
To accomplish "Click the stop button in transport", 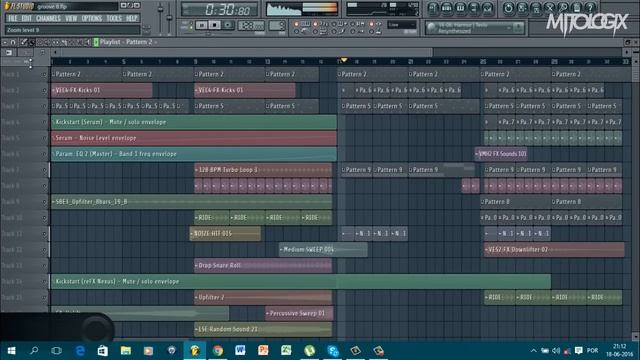I will [x=214, y=25].
